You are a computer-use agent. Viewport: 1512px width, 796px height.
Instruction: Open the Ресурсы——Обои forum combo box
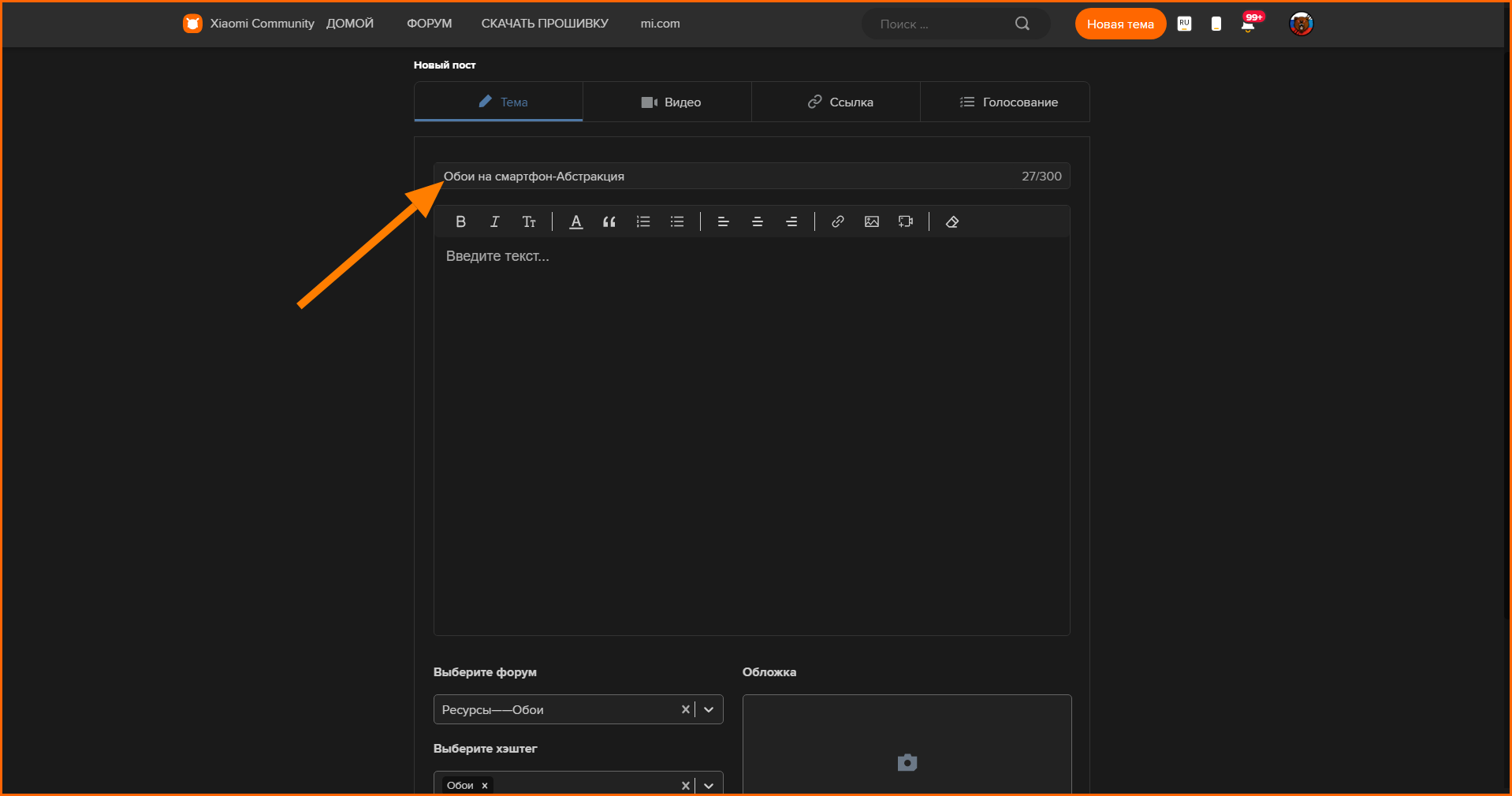(578, 709)
